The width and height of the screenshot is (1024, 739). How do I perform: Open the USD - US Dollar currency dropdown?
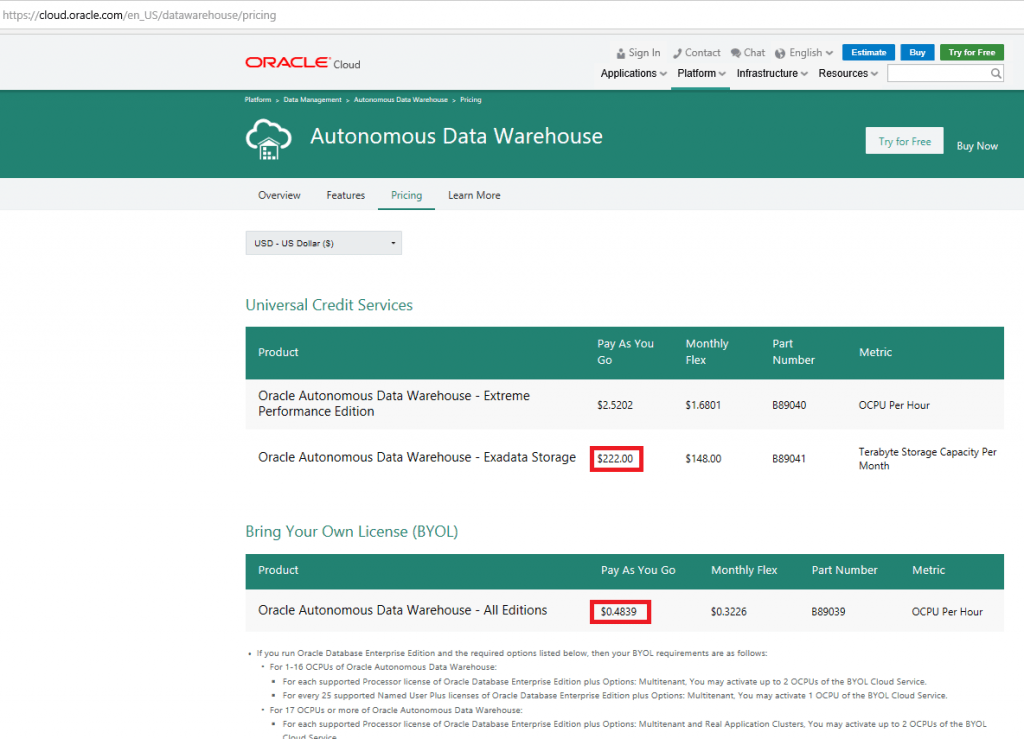click(x=323, y=243)
